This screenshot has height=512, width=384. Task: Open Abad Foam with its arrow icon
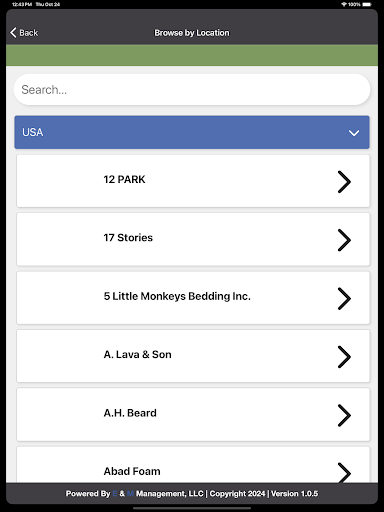click(344, 472)
